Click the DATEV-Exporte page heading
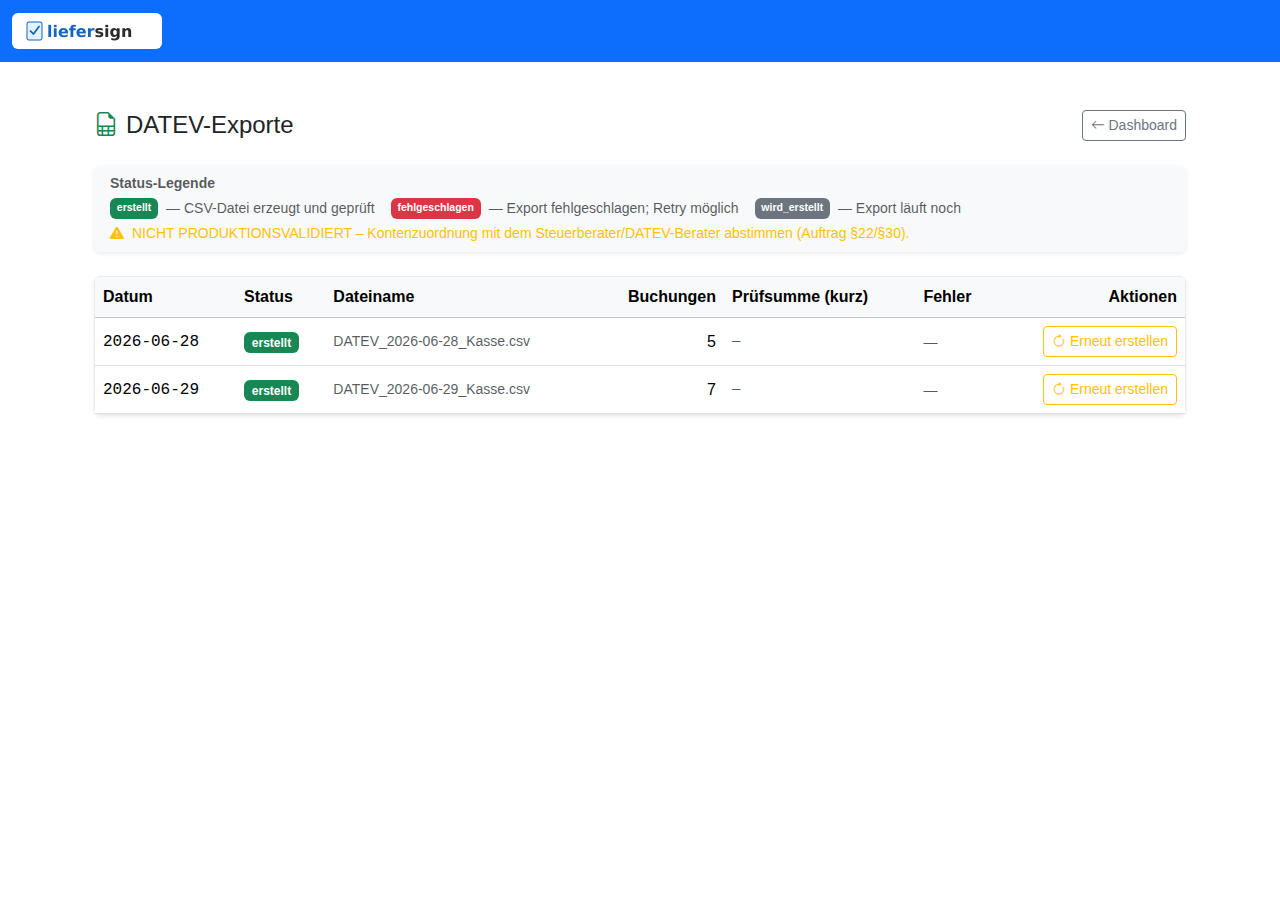This screenshot has width=1280, height=900. click(x=210, y=125)
